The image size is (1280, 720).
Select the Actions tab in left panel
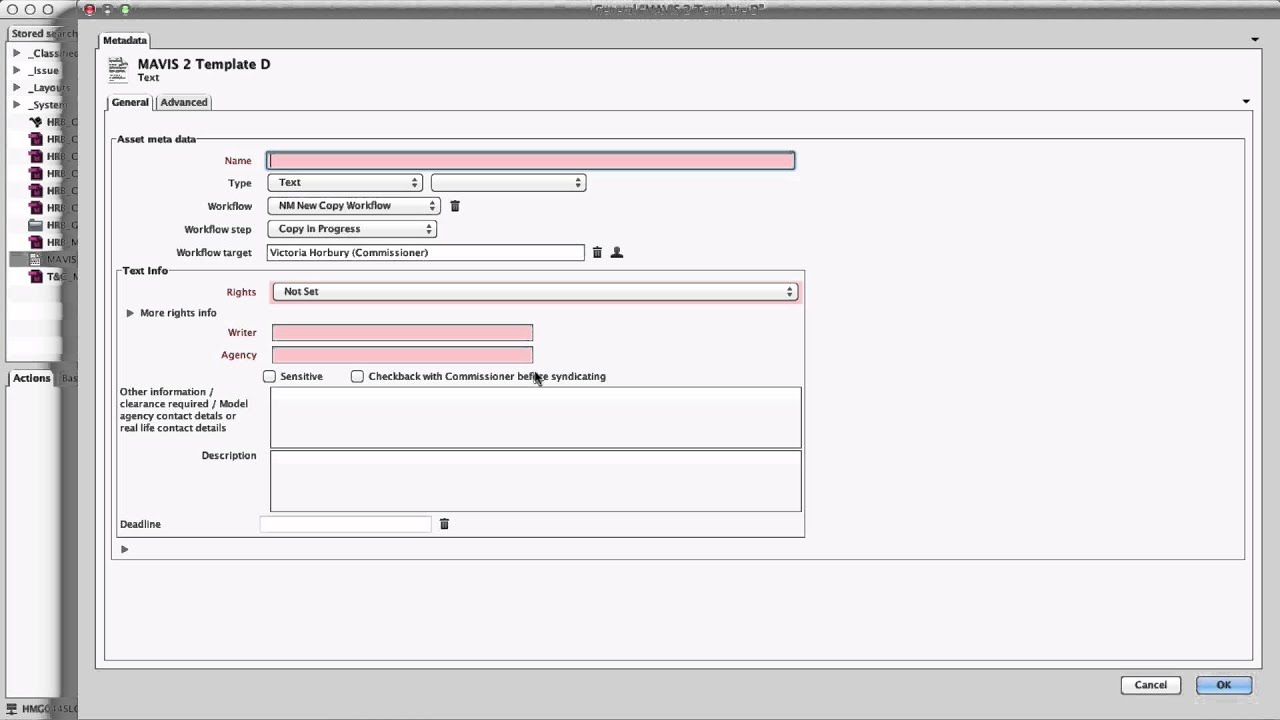pyautogui.click(x=31, y=378)
